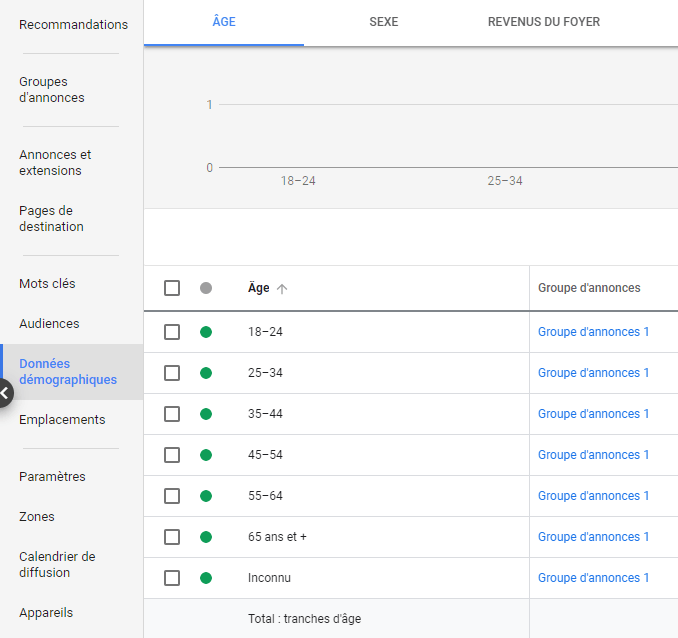The width and height of the screenshot is (678, 638).
Task: Select the 55–64 row checkbox
Action: [172, 496]
